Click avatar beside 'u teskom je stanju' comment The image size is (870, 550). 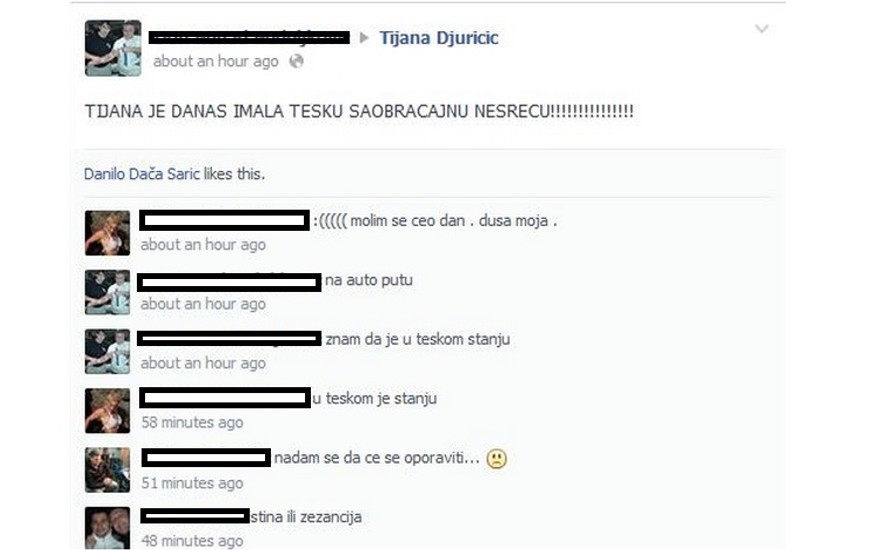coord(107,411)
